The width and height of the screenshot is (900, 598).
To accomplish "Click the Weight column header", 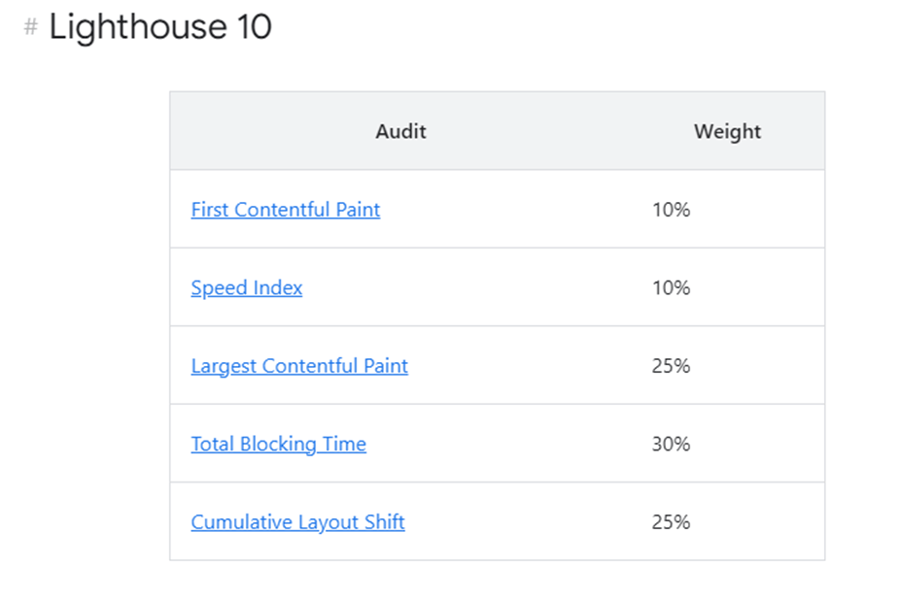I will click(x=727, y=131).
